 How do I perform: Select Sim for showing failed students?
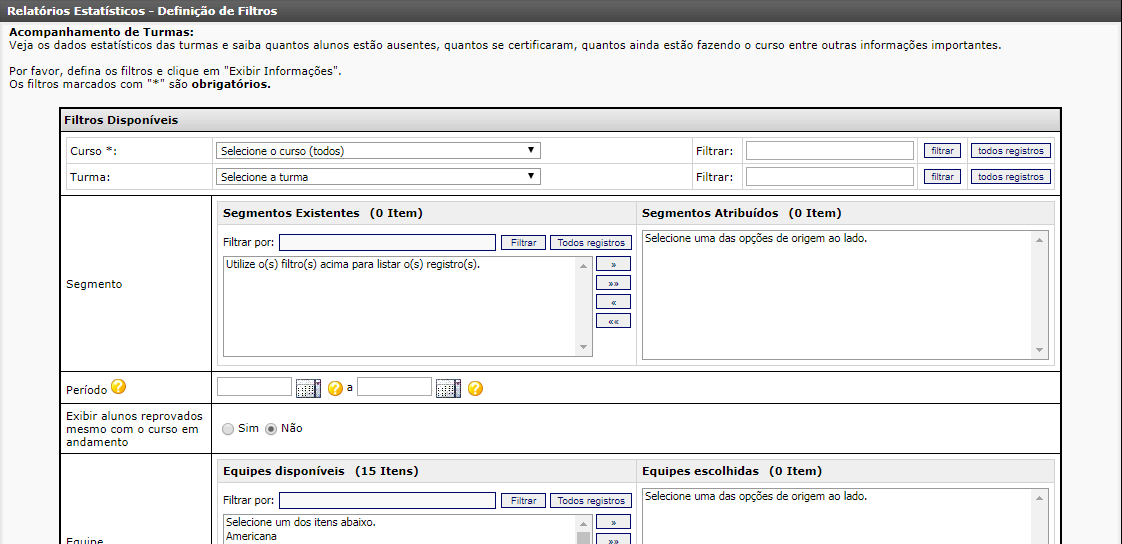tap(228, 429)
